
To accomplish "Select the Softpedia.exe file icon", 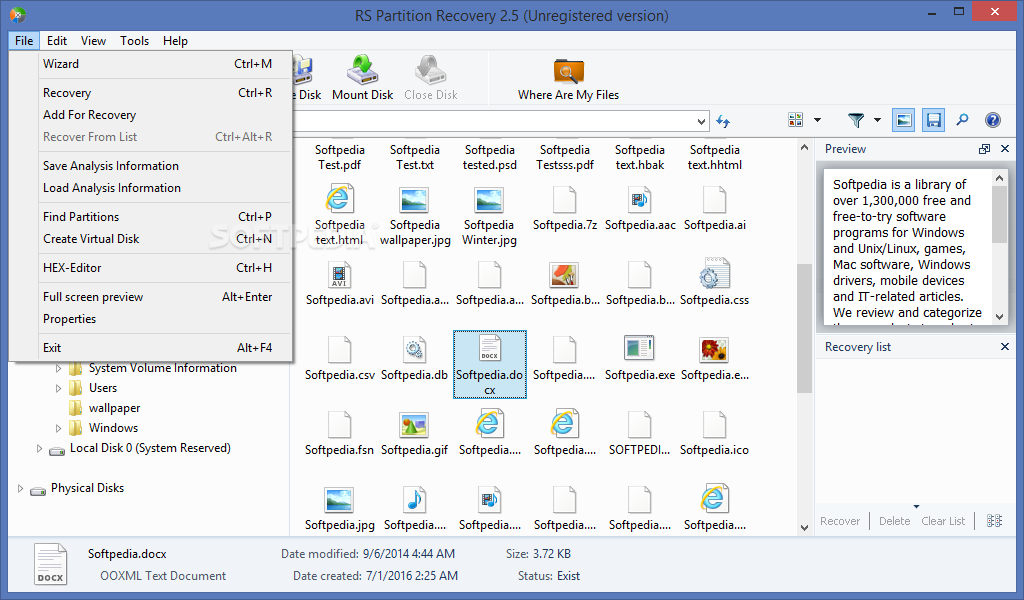I will pyautogui.click(x=639, y=349).
